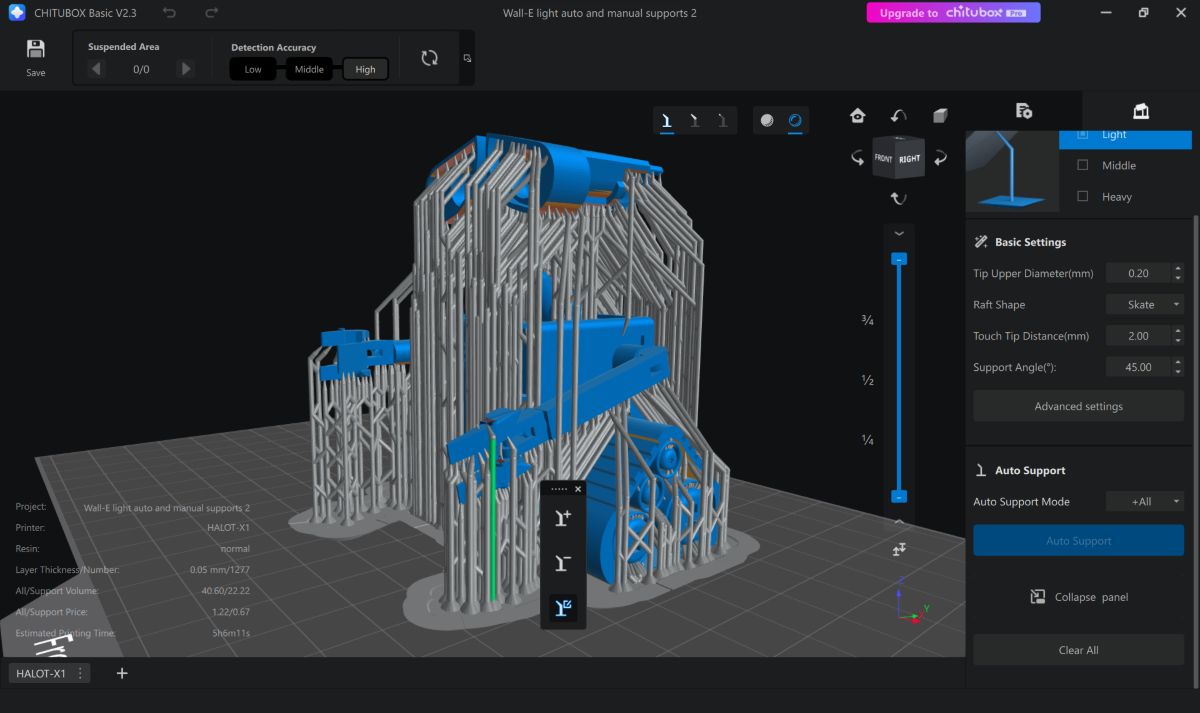Increase Touch Tip Distance value
The height and width of the screenshot is (713, 1200).
(x=1178, y=331)
